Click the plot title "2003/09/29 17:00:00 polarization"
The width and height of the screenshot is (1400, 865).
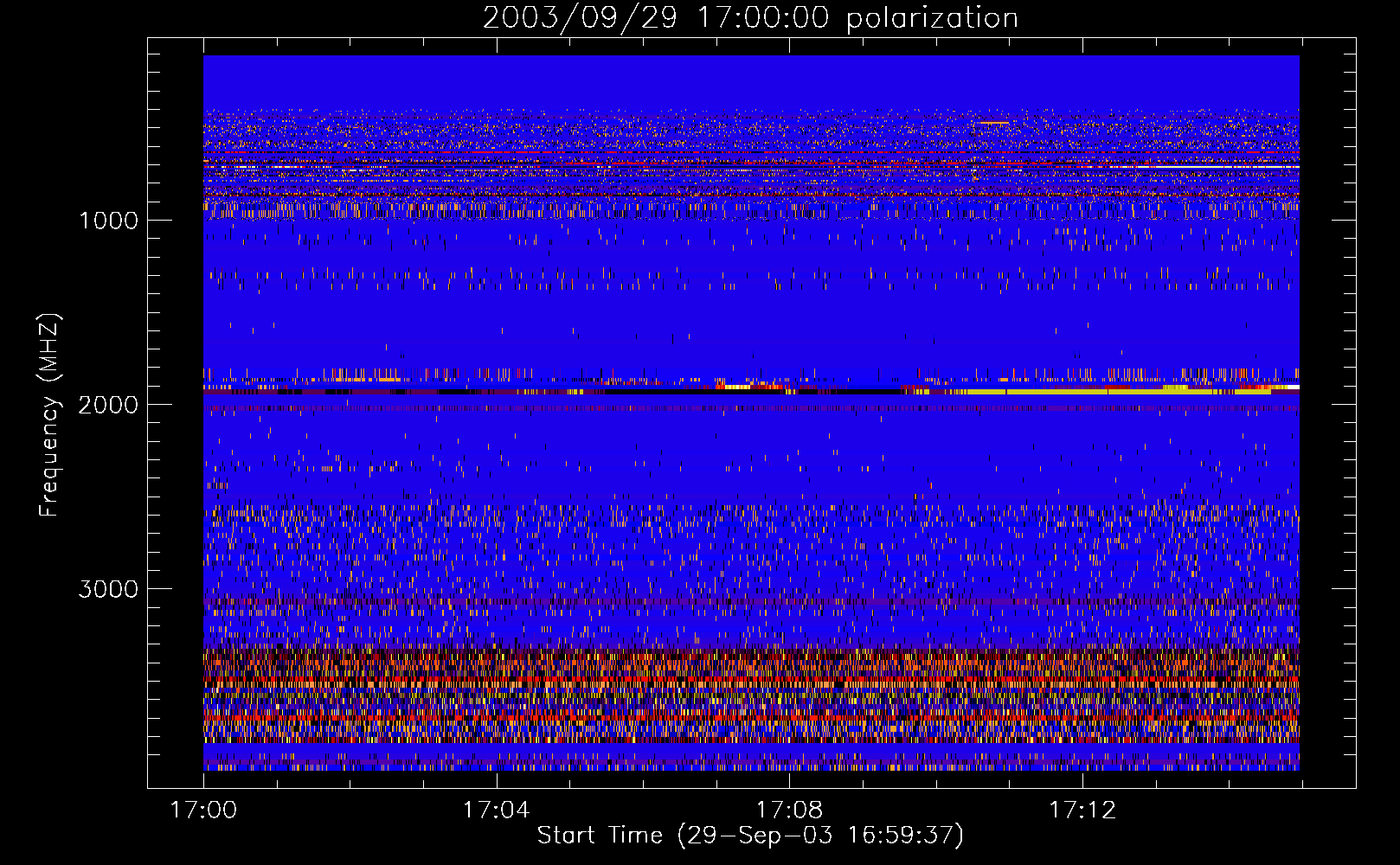[750, 18]
